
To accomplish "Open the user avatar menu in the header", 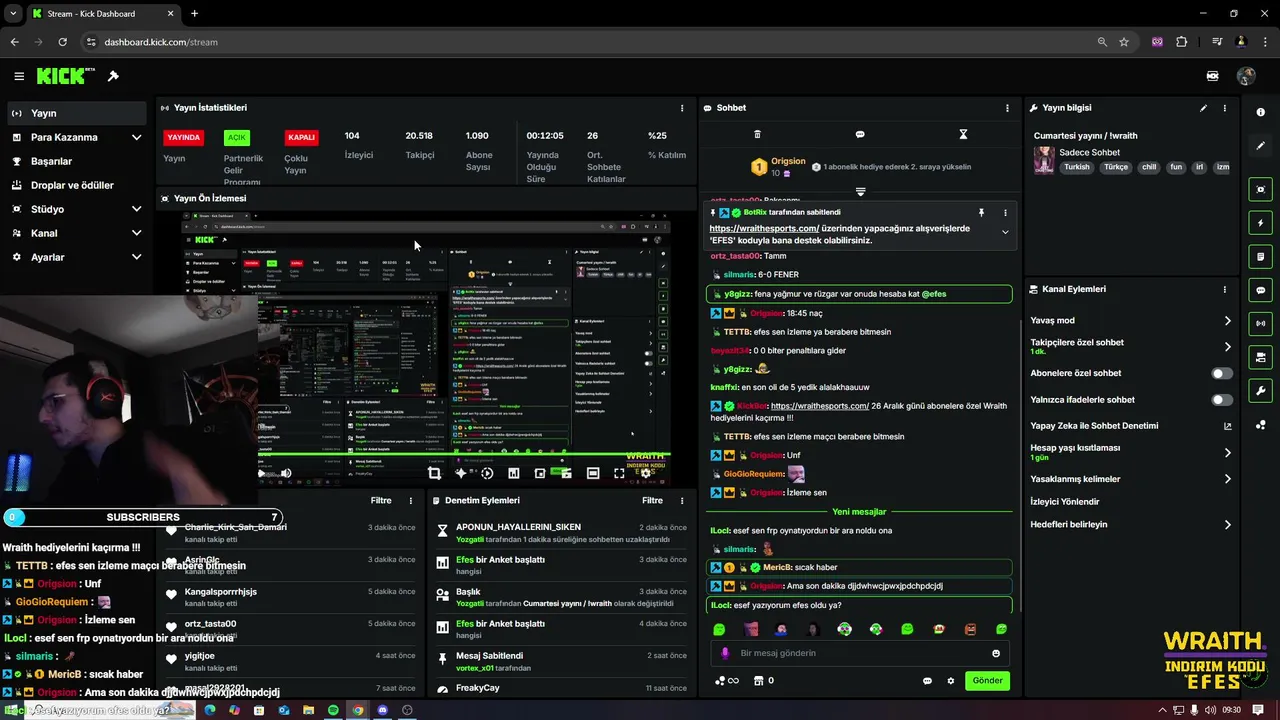I will (x=1246, y=76).
